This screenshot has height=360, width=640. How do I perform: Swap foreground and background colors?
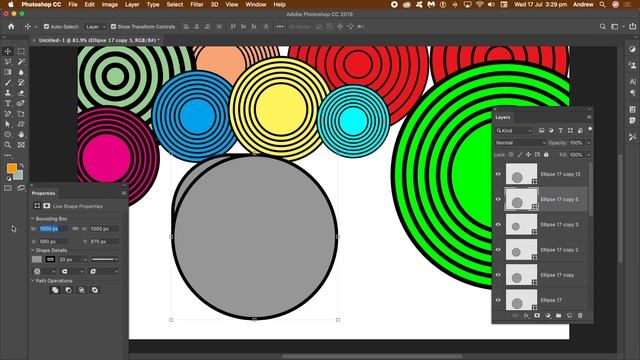(x=21, y=165)
